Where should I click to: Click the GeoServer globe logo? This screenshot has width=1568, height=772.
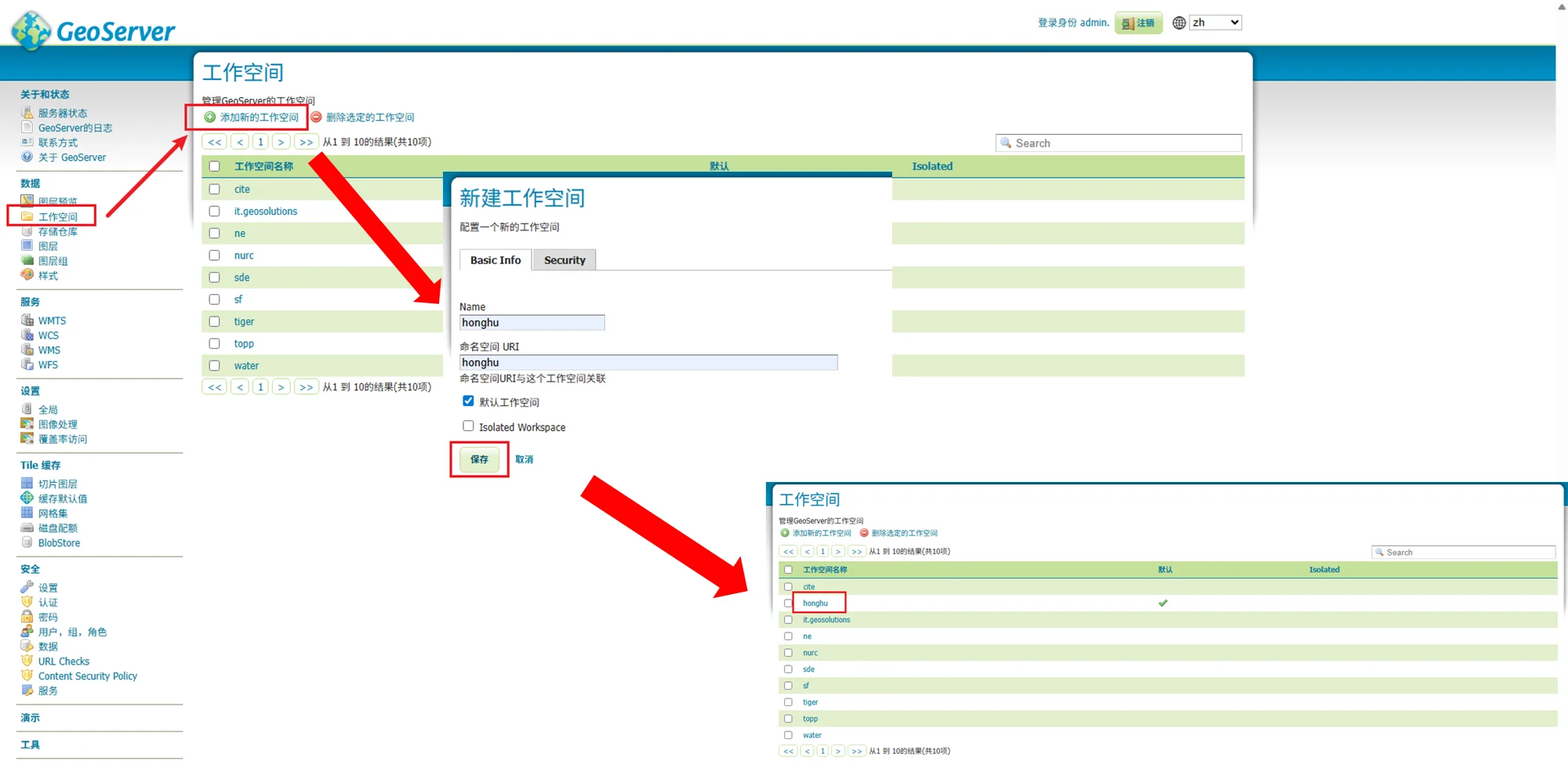tap(31, 31)
